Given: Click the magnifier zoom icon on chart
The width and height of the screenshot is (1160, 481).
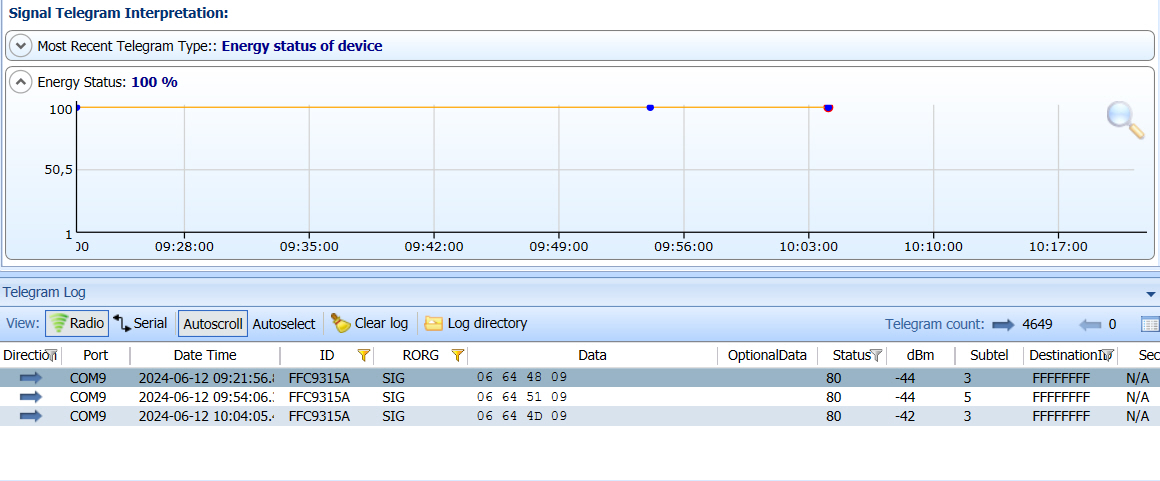Looking at the screenshot, I should coord(1125,119).
